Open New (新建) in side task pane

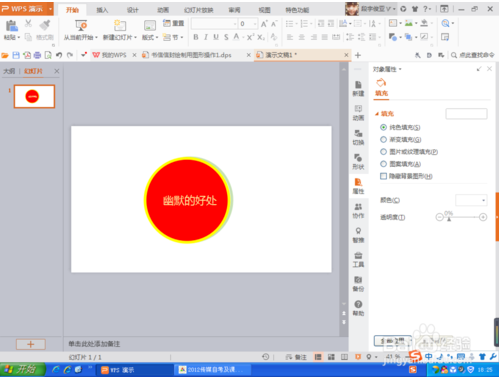358,88
